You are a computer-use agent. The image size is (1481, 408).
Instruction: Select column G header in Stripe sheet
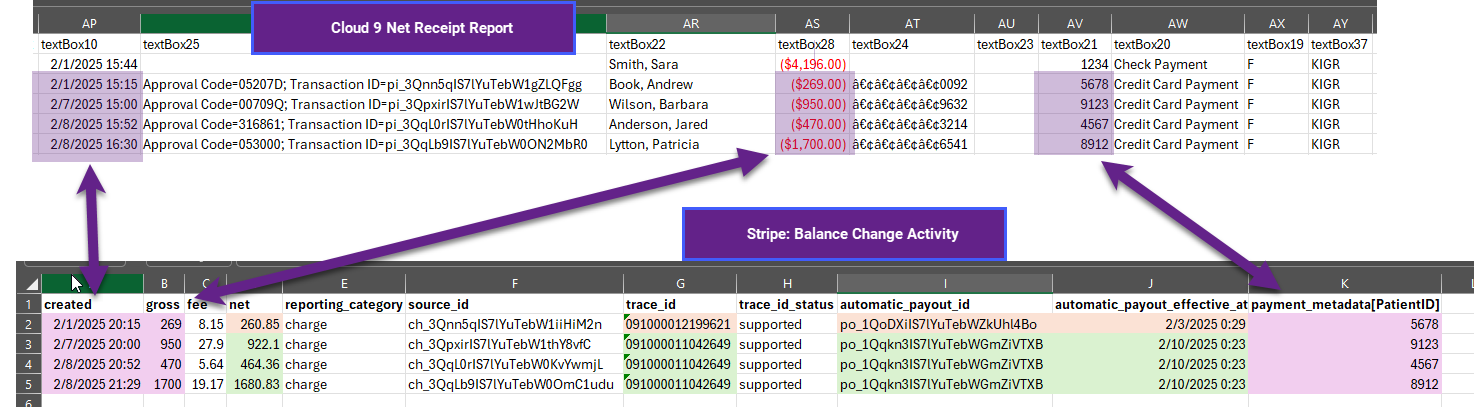[679, 283]
